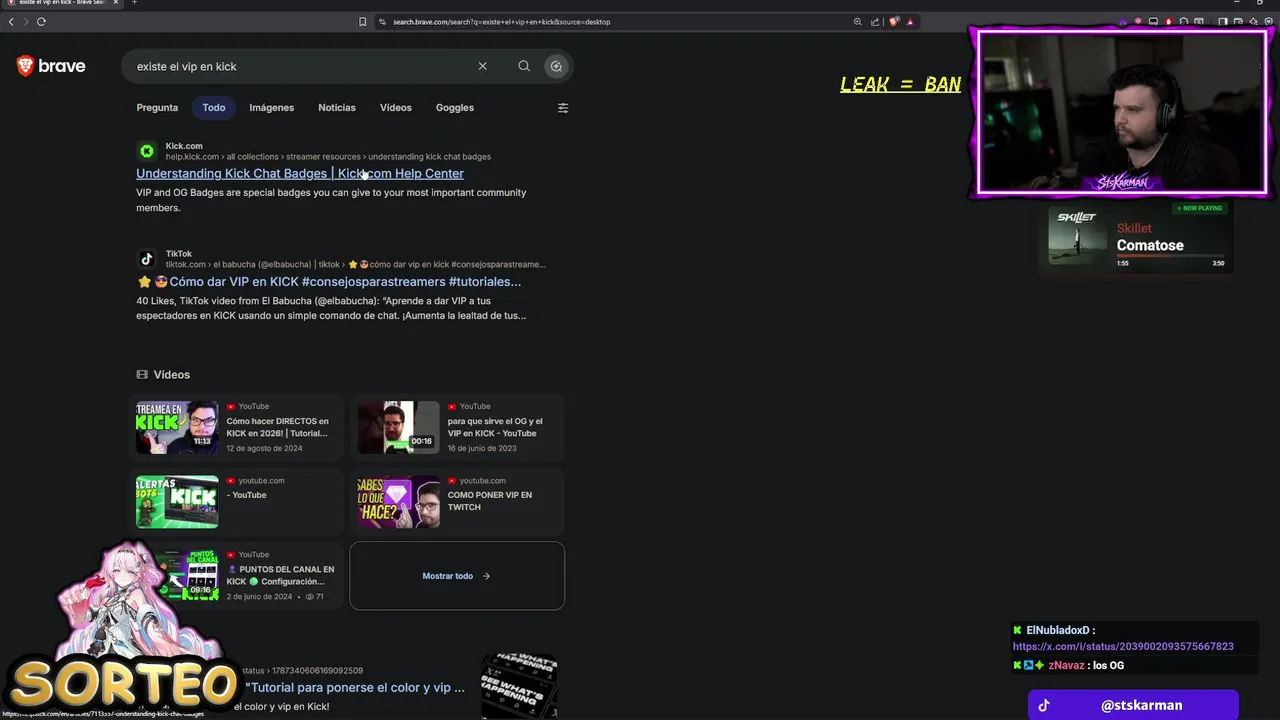The width and height of the screenshot is (1280, 720).
Task: Click the browser Forward arrow
Action: point(25,21)
